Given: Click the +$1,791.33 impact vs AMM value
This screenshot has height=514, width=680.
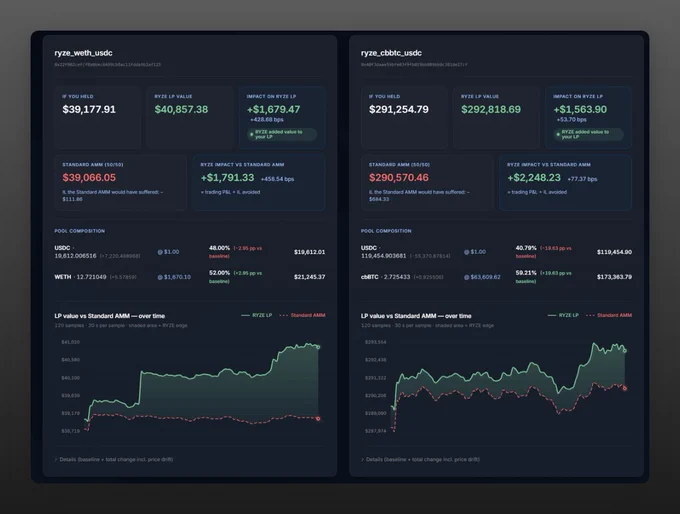Looking at the screenshot, I should [227, 177].
